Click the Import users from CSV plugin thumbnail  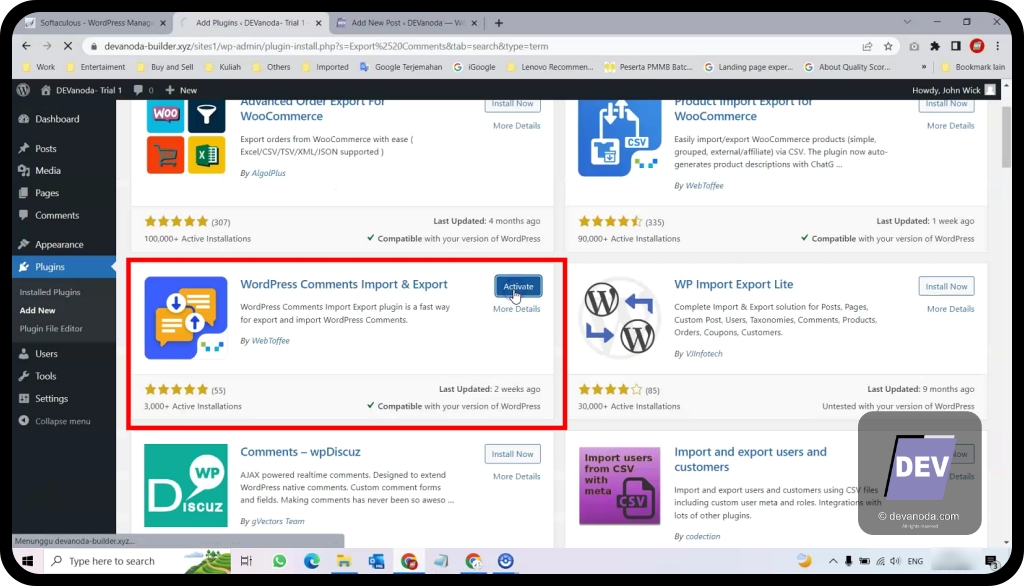(x=620, y=485)
